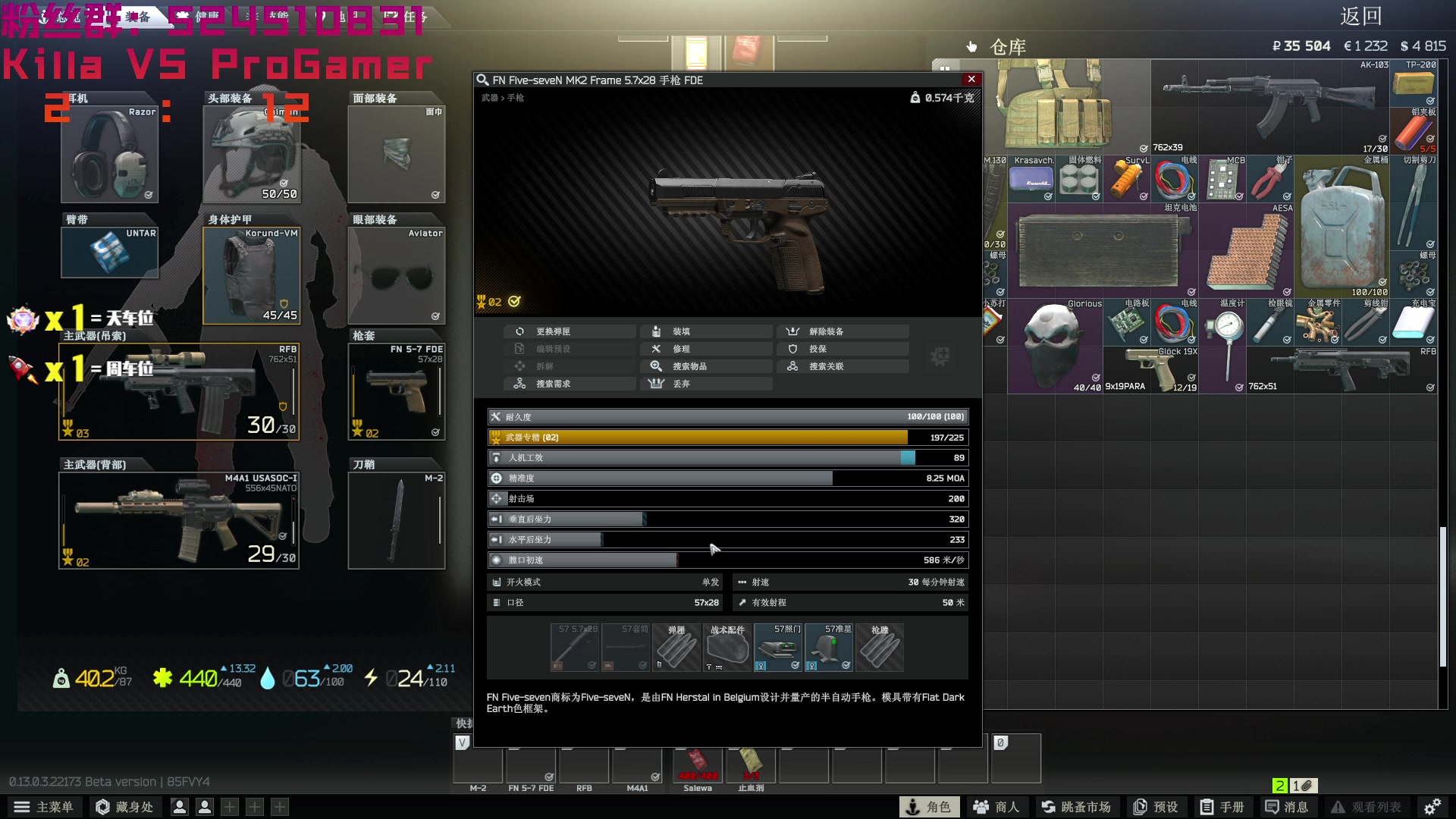Select the TP-200 TNT brick
The width and height of the screenshot is (1456, 819).
point(1414,83)
